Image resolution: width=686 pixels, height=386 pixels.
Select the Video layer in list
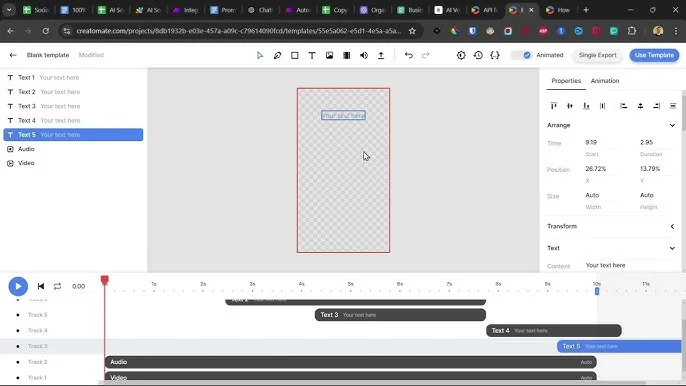tap(73, 163)
